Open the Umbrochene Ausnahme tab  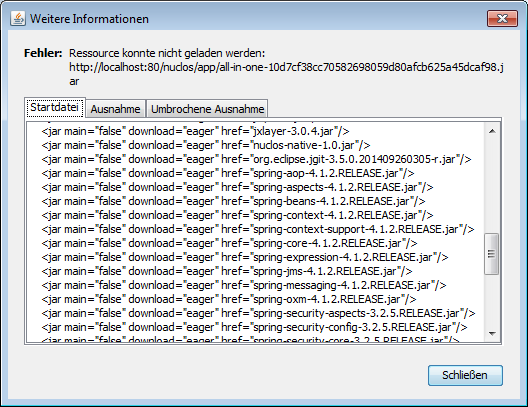(x=207, y=109)
